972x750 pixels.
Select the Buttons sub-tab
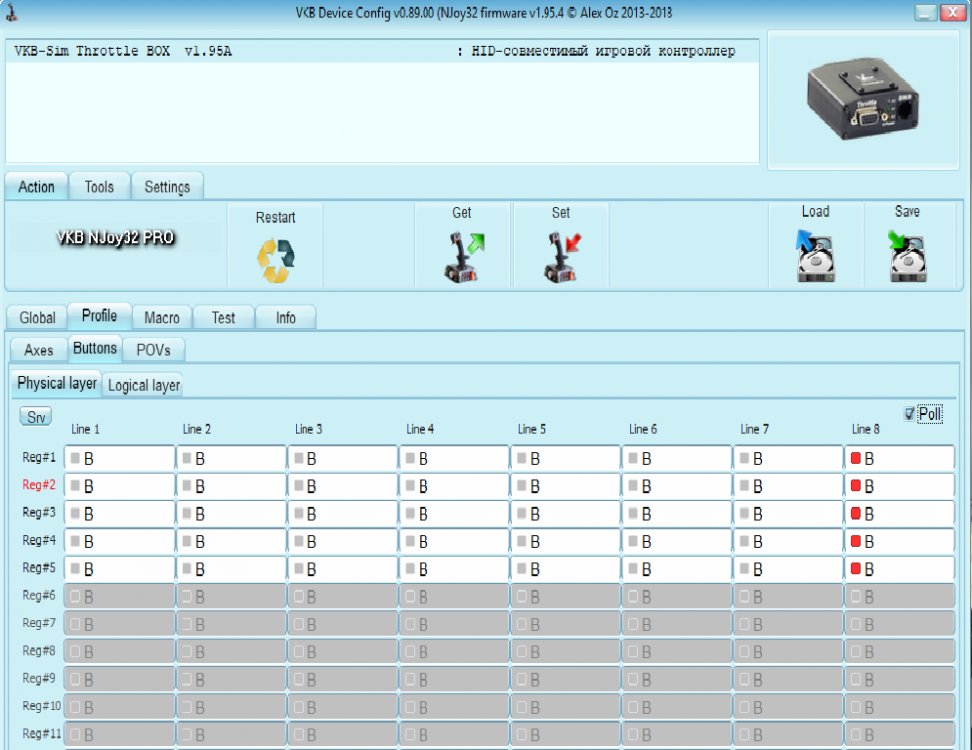95,348
